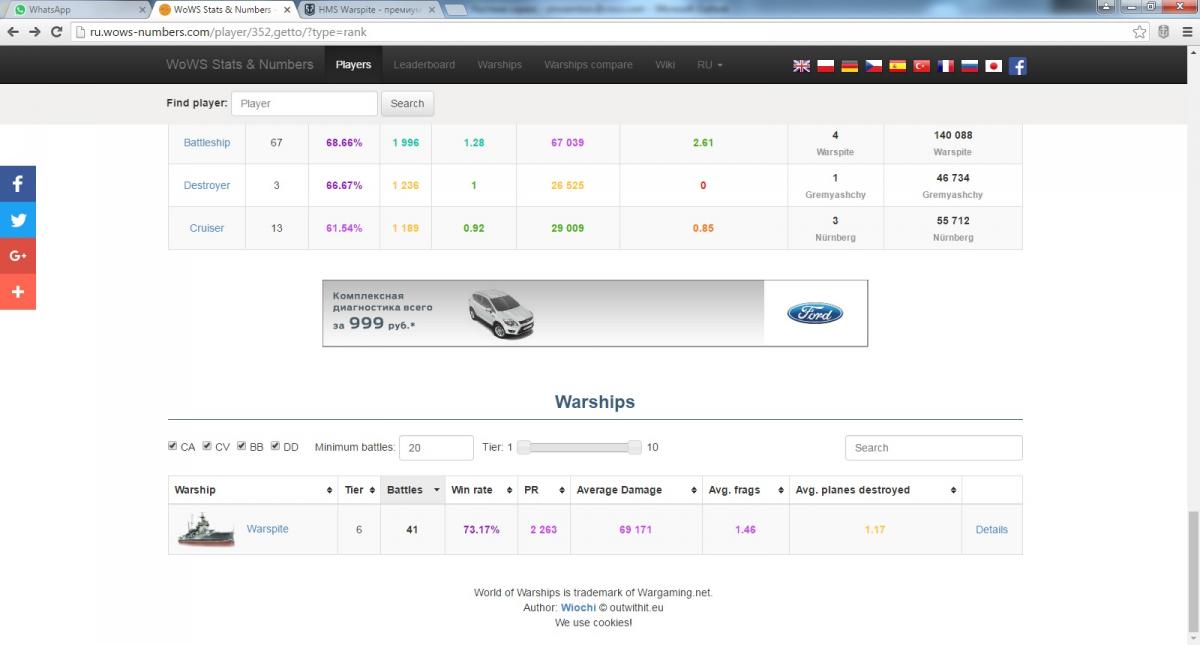Click the 69 171 average damage value
The height and width of the screenshot is (645, 1200).
[635, 530]
